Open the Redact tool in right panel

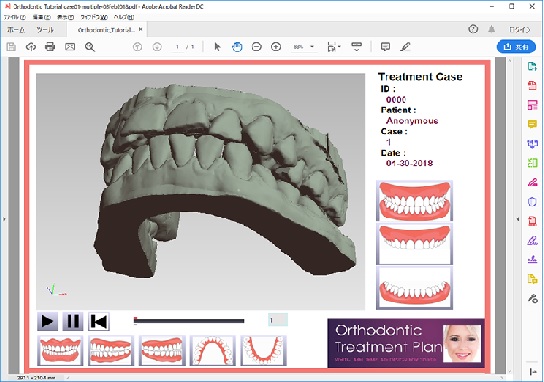click(x=532, y=182)
